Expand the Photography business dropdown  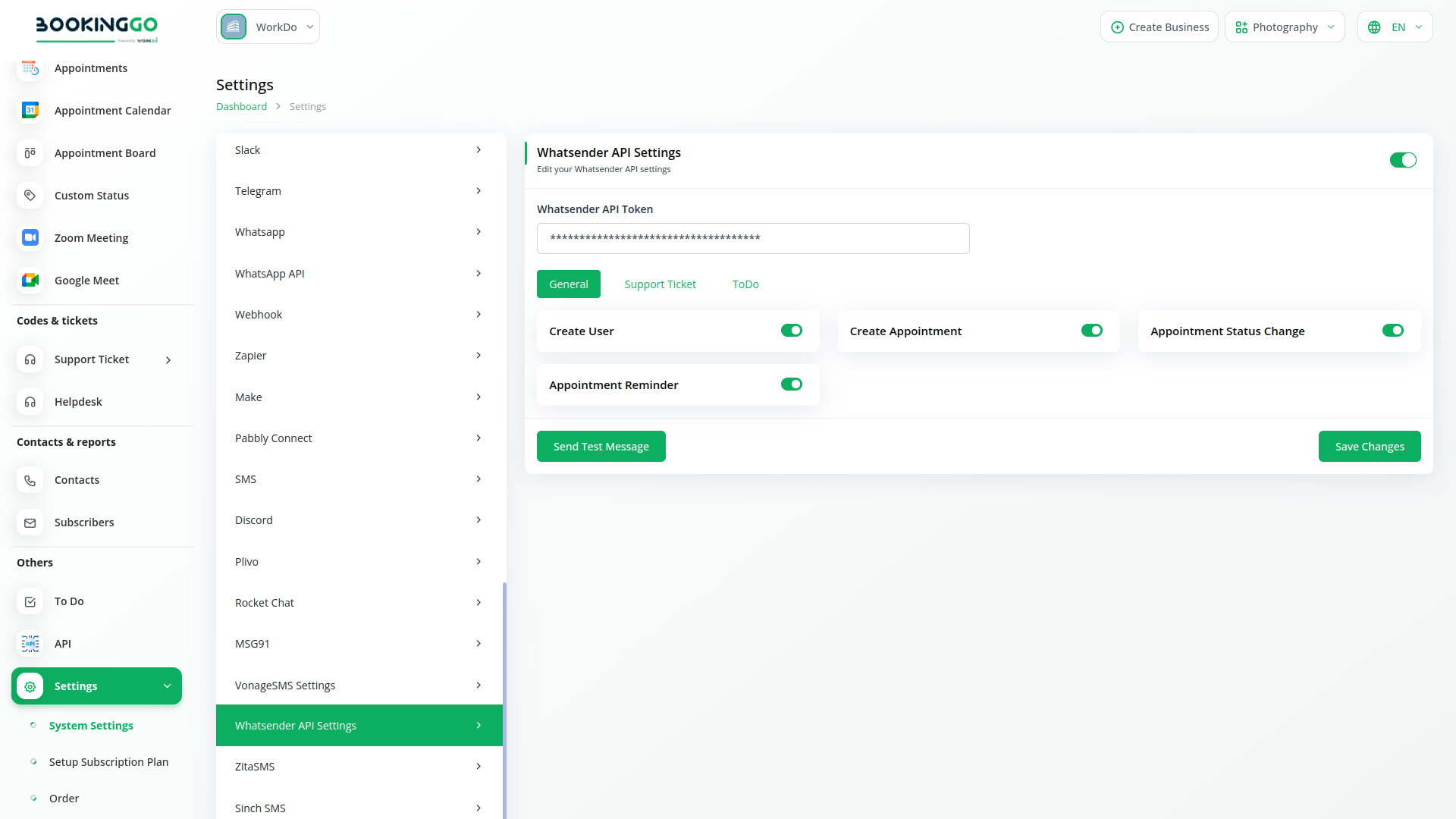(1284, 27)
